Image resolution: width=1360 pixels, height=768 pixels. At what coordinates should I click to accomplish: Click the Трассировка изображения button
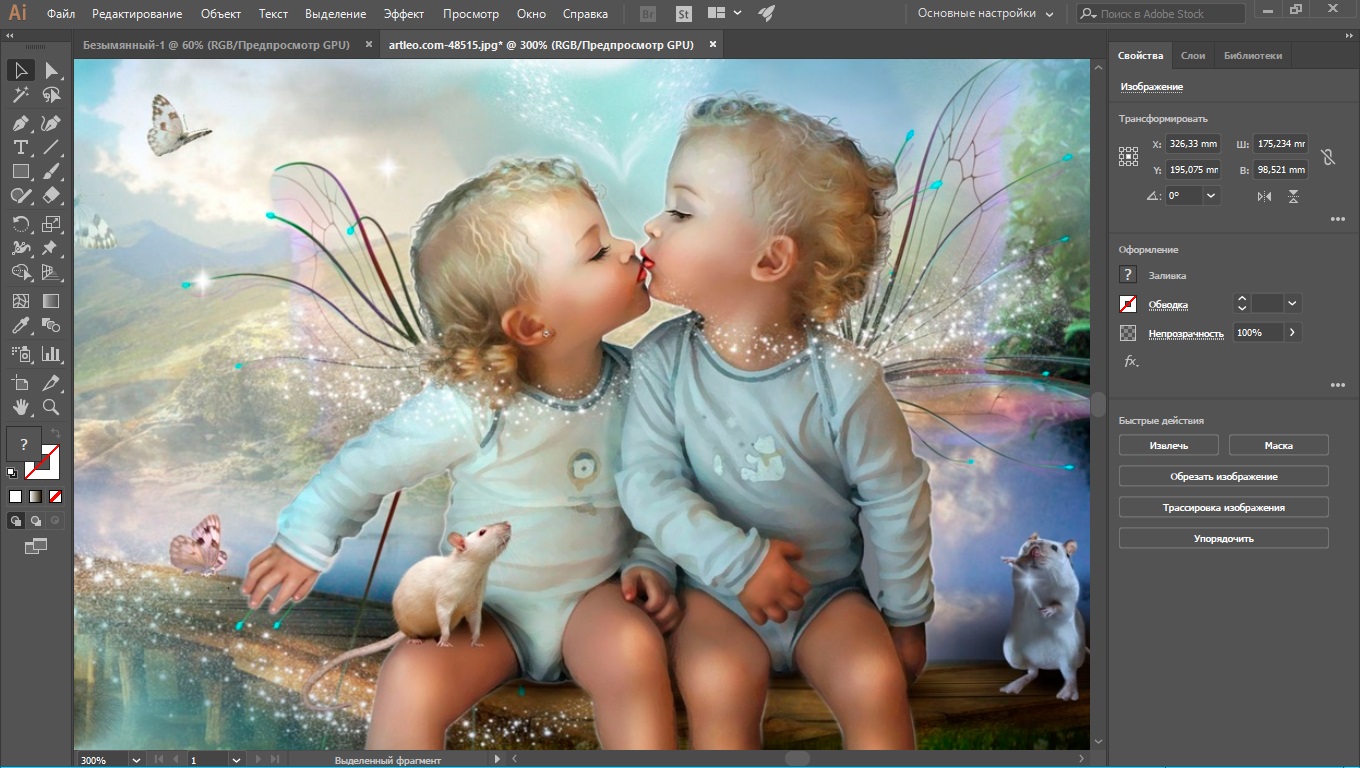pos(1223,508)
